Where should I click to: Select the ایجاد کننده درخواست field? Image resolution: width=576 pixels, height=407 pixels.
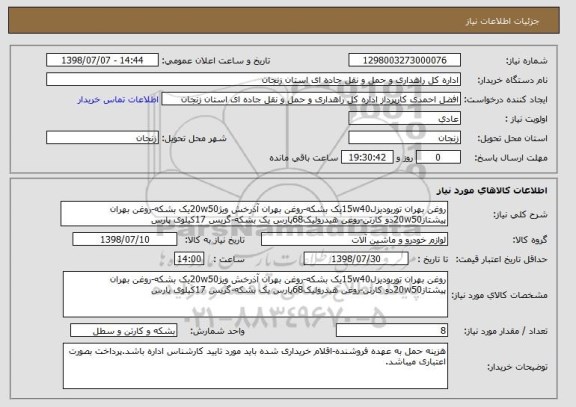(311, 100)
